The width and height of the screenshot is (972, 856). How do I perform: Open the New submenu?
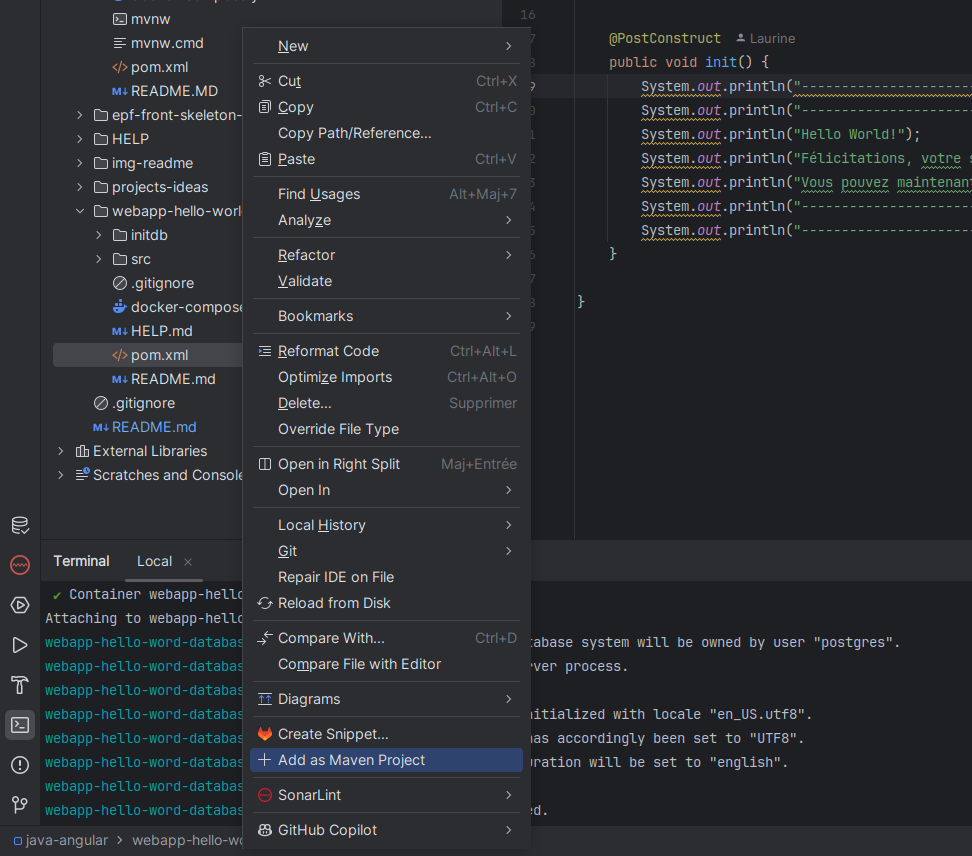pos(386,46)
